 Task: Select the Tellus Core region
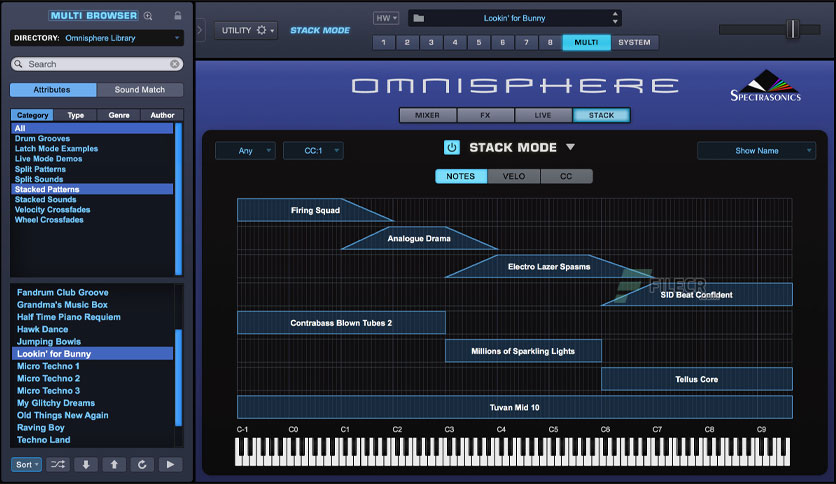(697, 380)
